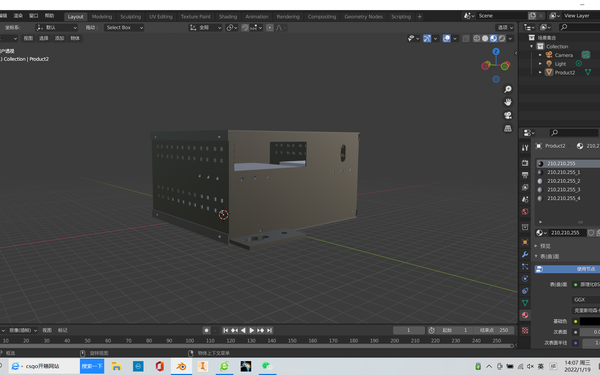The width and height of the screenshot is (600, 375).
Task: Open the Select Box drag dropdown
Action: (124, 28)
